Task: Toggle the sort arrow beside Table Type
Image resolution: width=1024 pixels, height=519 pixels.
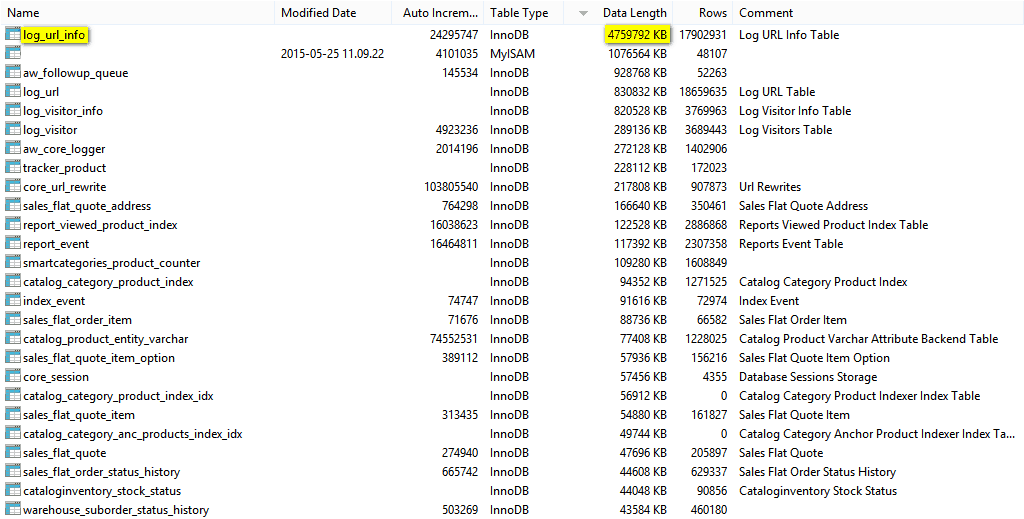Action: click(x=583, y=13)
